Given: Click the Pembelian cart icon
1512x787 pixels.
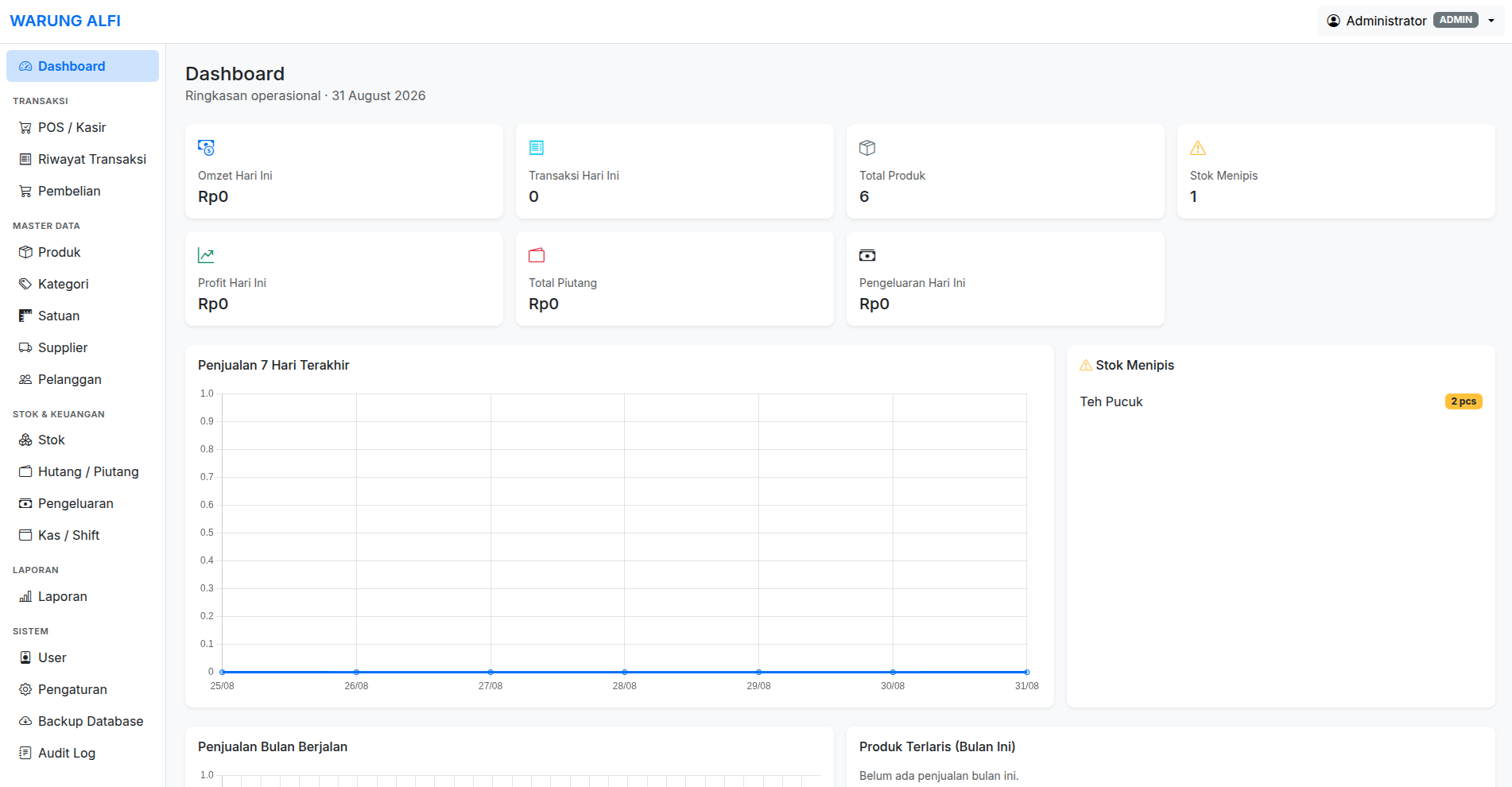Looking at the screenshot, I should 25,192.
